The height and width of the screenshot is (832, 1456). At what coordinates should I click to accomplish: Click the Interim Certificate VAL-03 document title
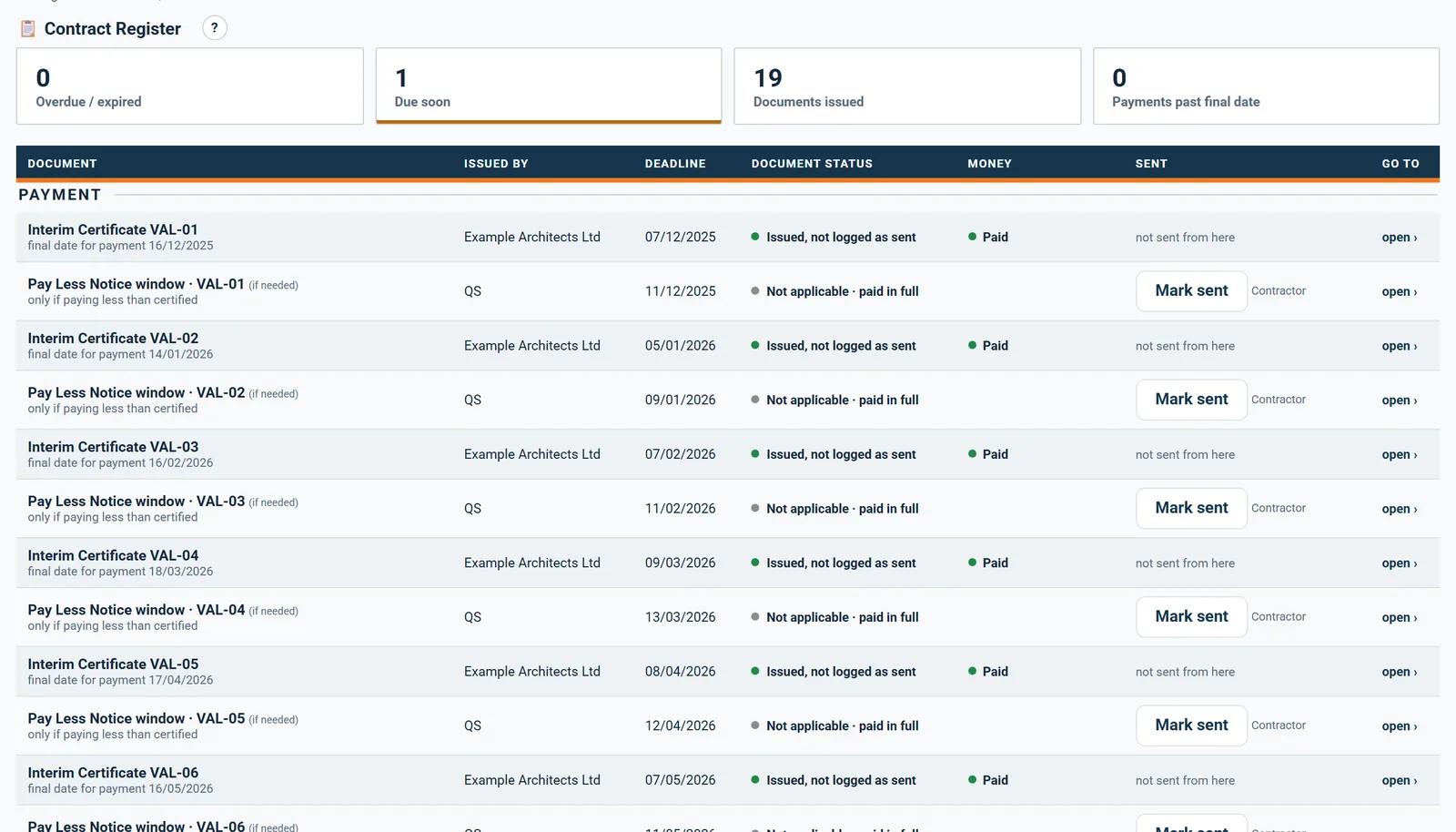(113, 447)
